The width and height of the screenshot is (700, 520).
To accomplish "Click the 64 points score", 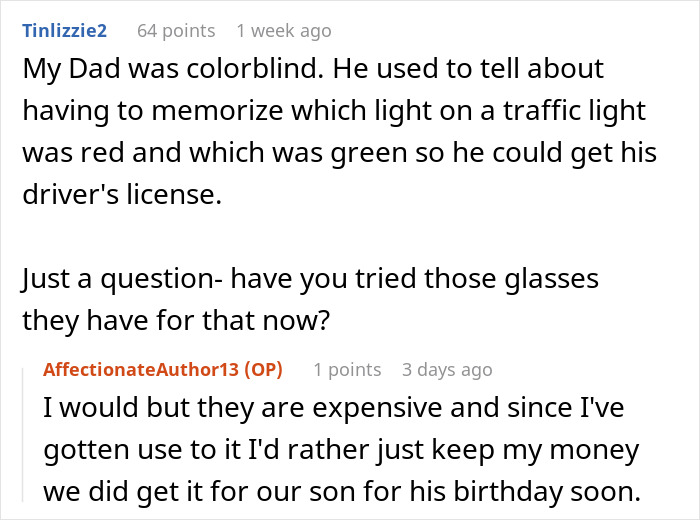I will click(175, 31).
